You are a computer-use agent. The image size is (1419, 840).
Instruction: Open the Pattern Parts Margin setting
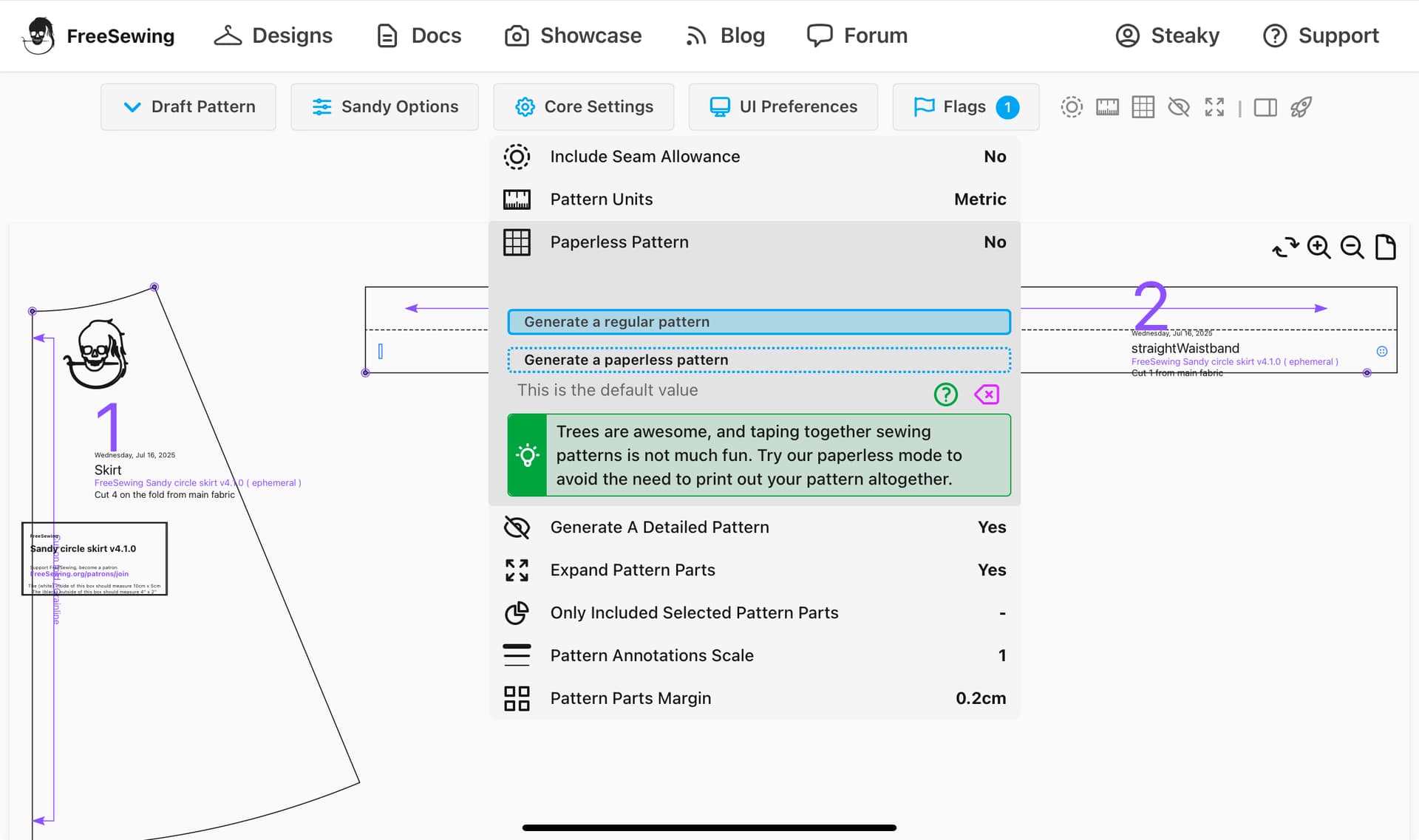(754, 699)
